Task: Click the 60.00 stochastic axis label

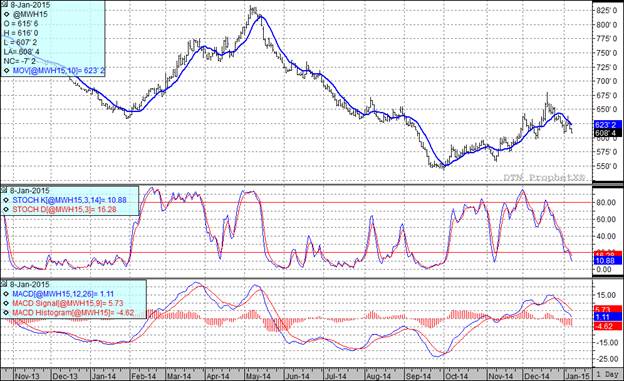Action: pyautogui.click(x=606, y=219)
